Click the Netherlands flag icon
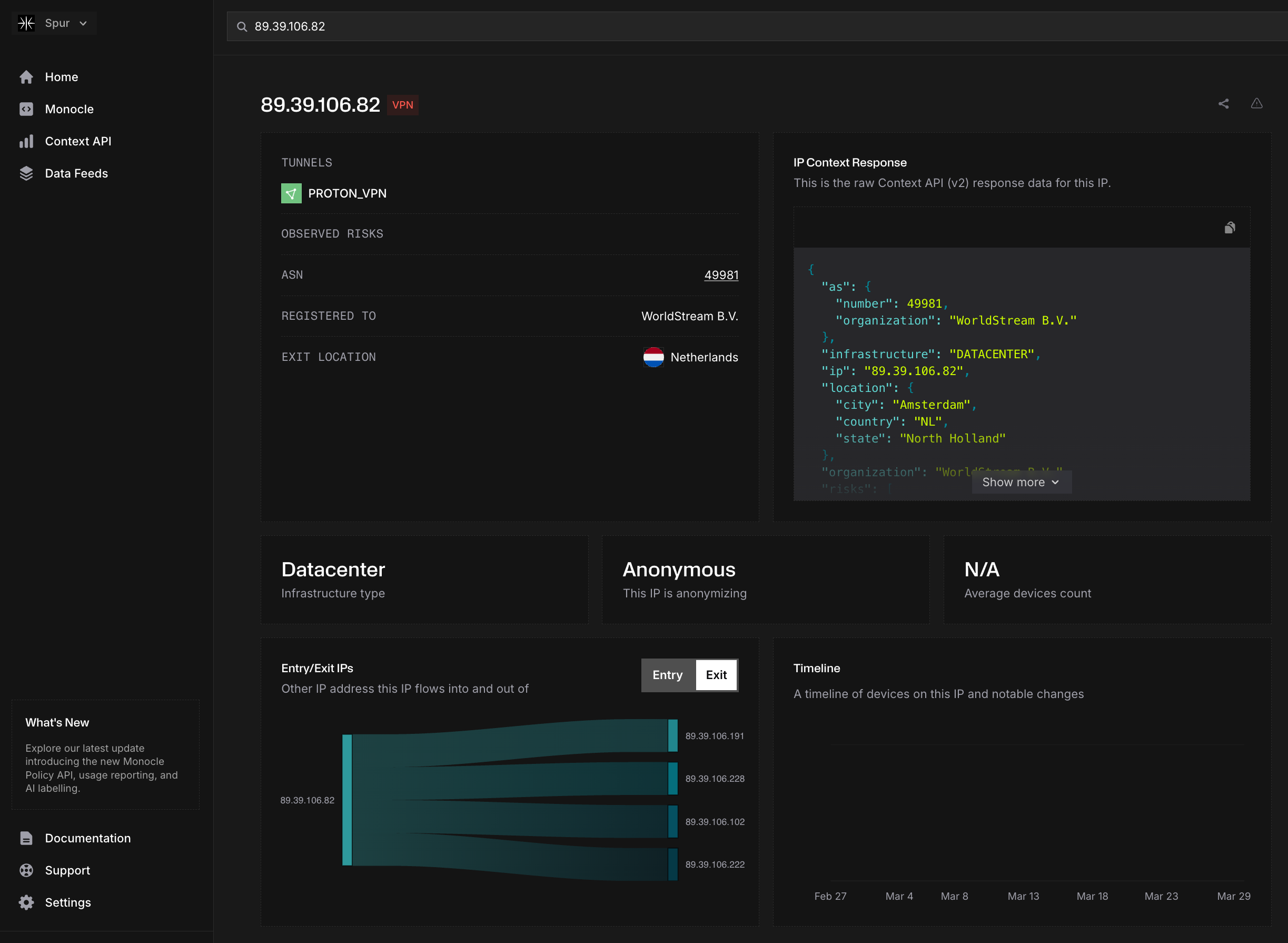The height and width of the screenshot is (943, 1288). click(x=653, y=357)
